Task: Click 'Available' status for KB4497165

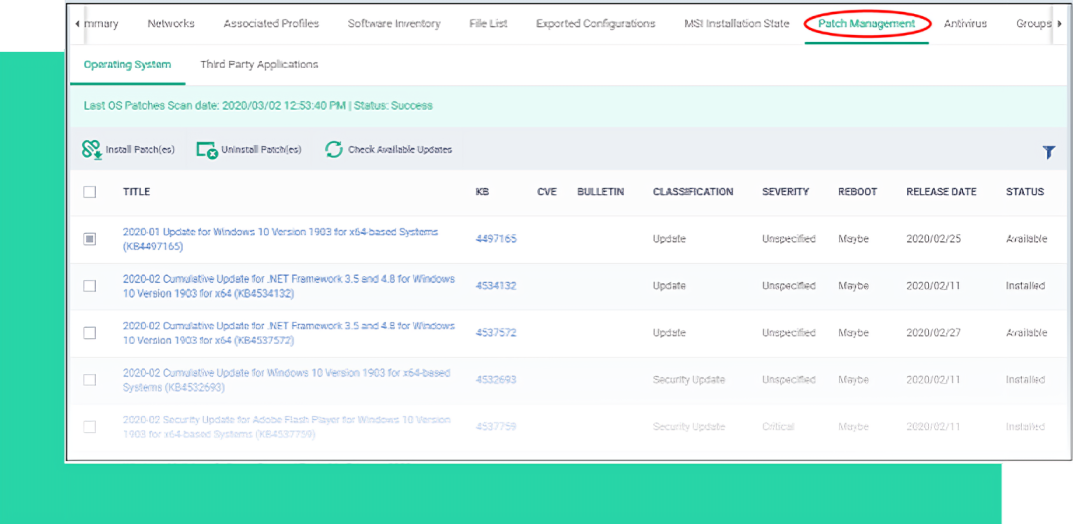Action: click(x=1026, y=239)
